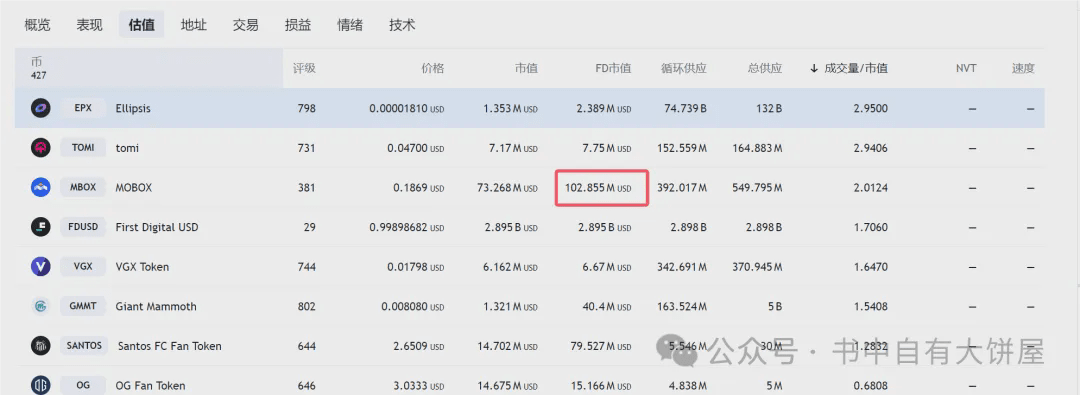
Task: Select the VGX ticker badge
Action: pyautogui.click(x=83, y=267)
